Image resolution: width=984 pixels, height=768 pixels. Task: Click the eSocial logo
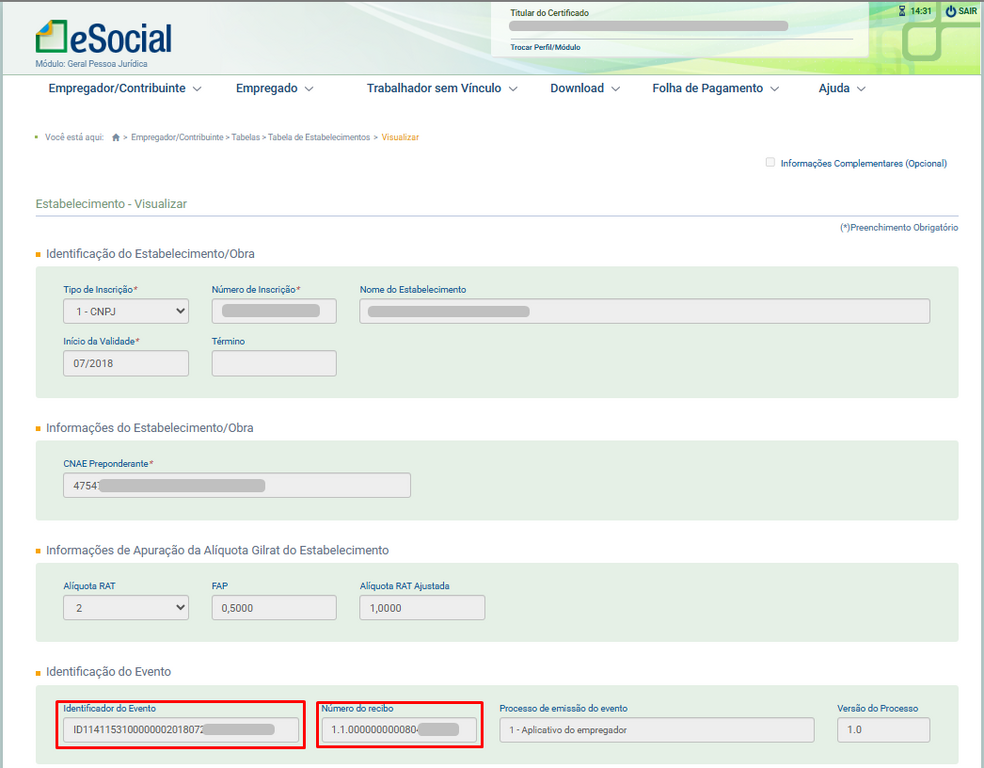104,37
